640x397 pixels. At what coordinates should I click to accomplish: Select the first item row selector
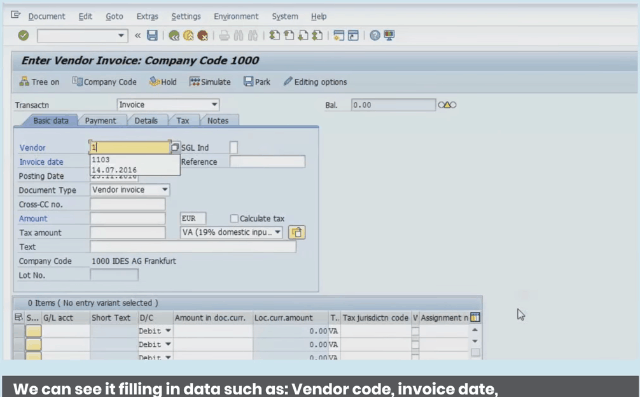tap(19, 331)
